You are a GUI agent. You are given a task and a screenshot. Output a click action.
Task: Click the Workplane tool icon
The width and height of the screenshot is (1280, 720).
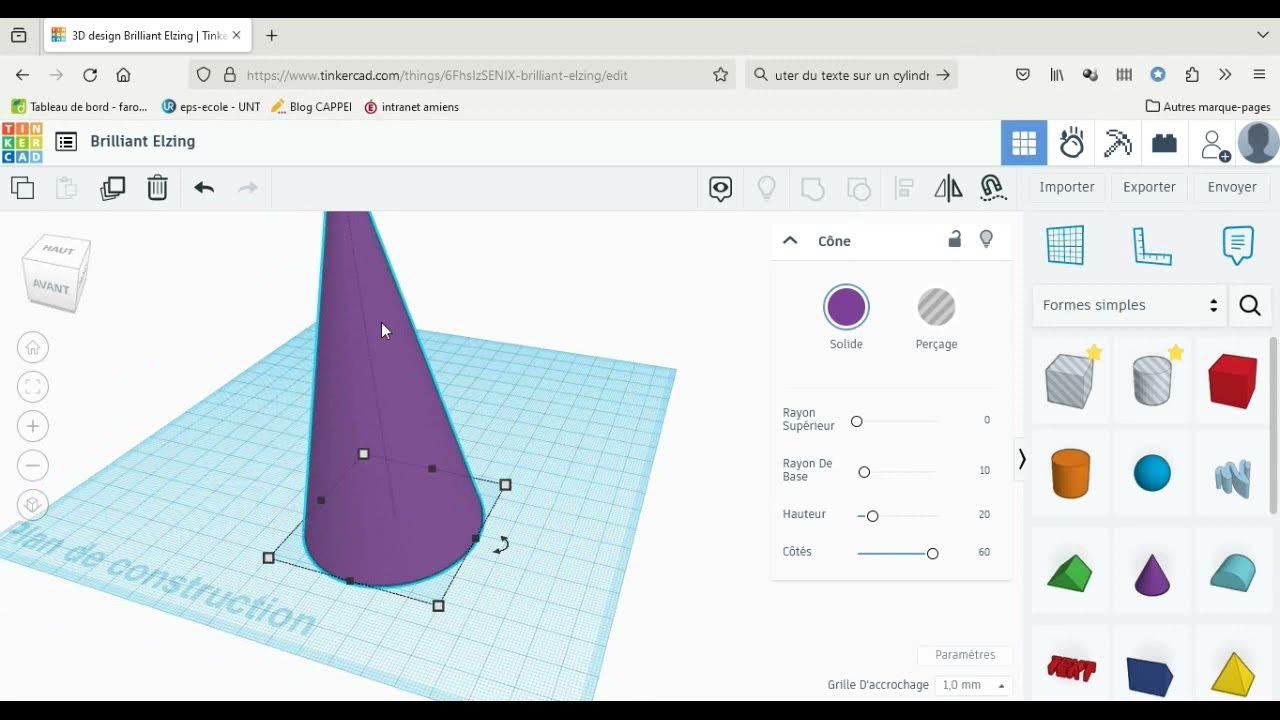tap(1065, 245)
